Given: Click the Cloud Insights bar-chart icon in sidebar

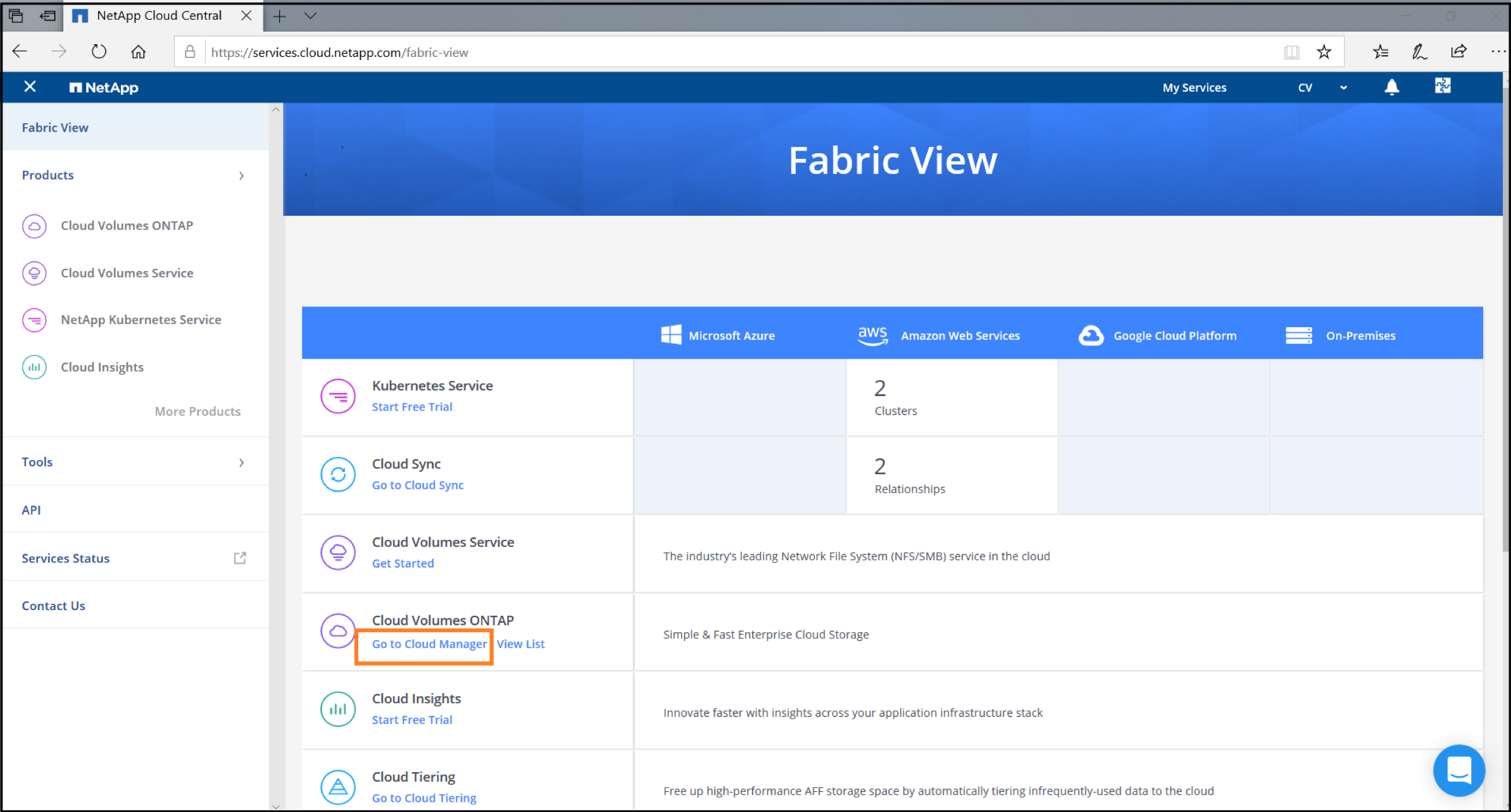Looking at the screenshot, I should 34,367.
